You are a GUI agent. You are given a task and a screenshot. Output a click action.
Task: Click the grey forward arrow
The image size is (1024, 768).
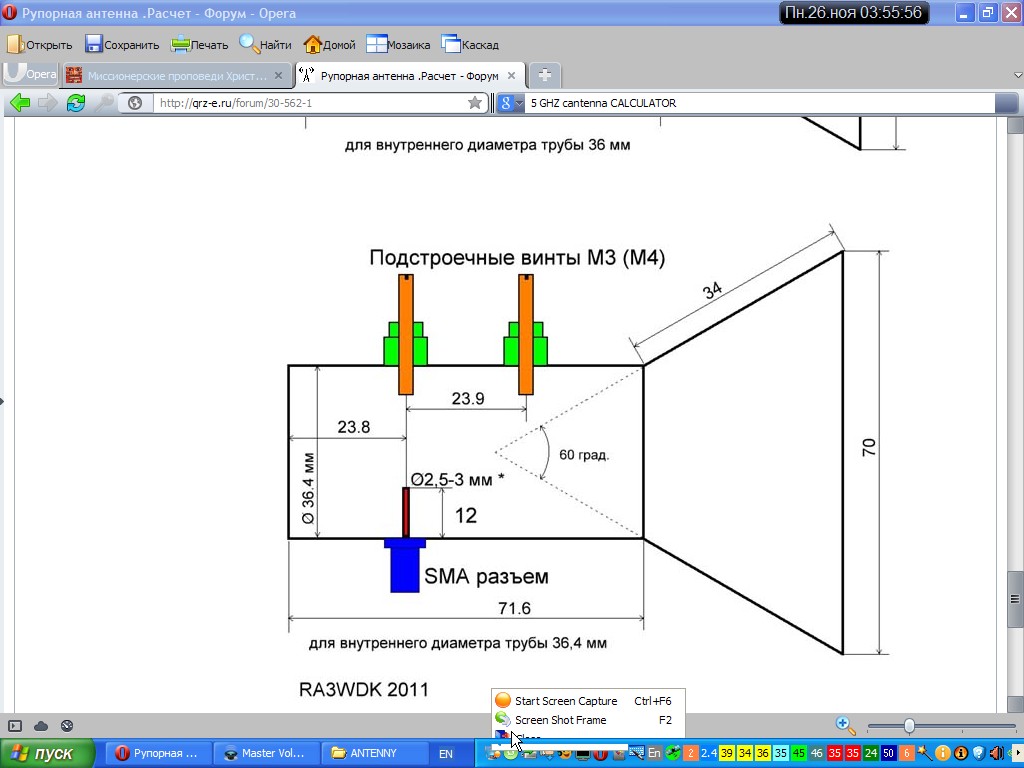point(48,103)
